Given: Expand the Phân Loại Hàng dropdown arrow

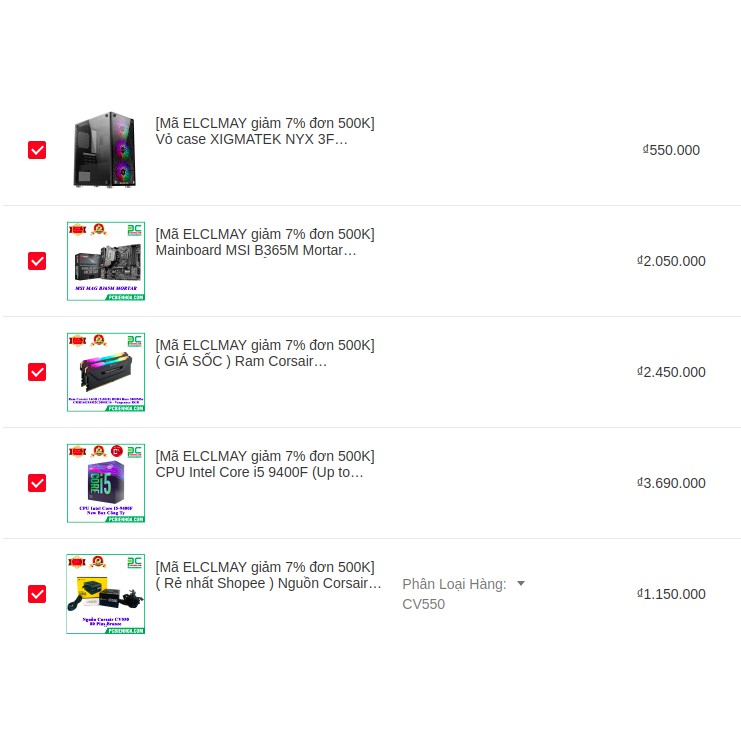Looking at the screenshot, I should [521, 584].
